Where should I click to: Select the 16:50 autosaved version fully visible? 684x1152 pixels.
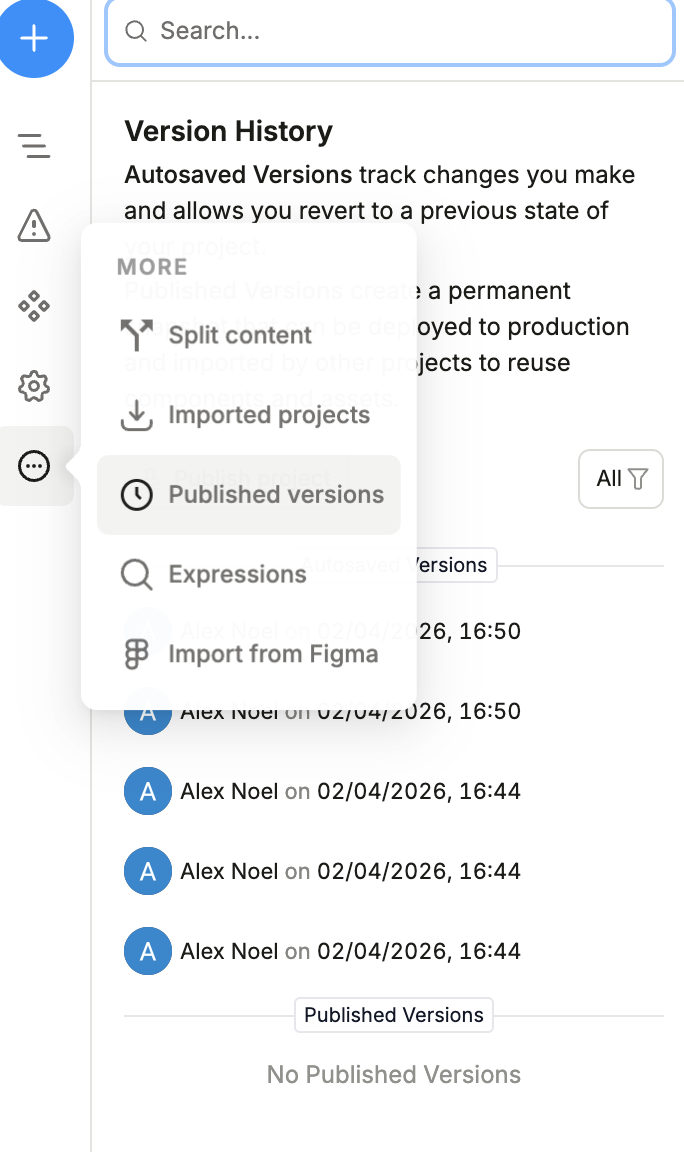tap(350, 711)
